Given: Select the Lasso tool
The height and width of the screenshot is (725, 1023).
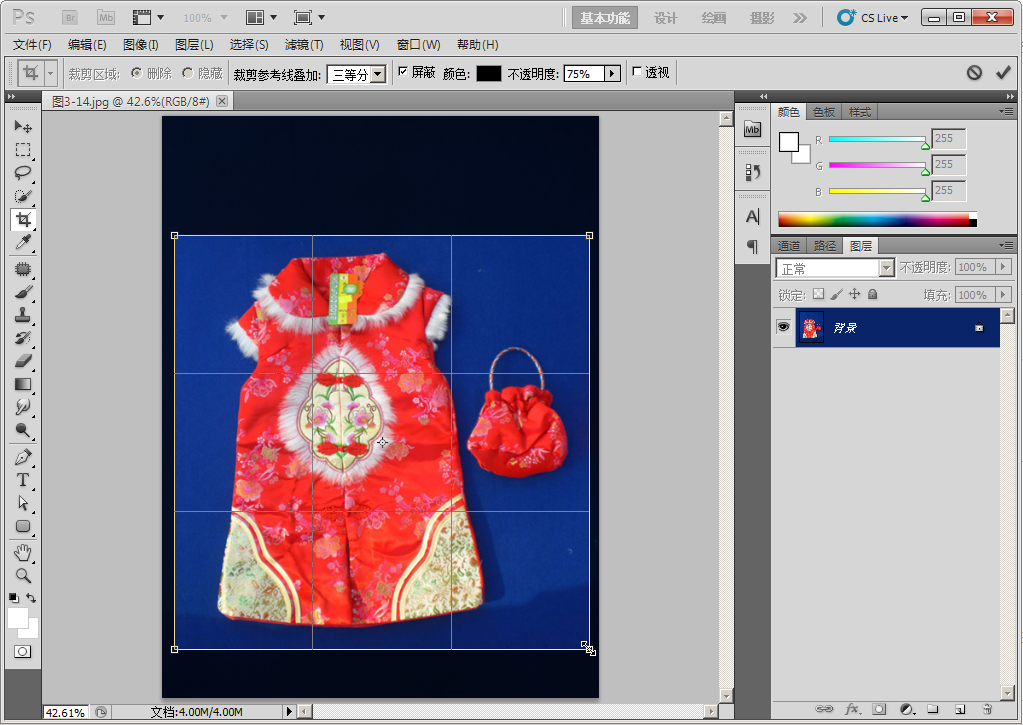Looking at the screenshot, I should tap(23, 172).
